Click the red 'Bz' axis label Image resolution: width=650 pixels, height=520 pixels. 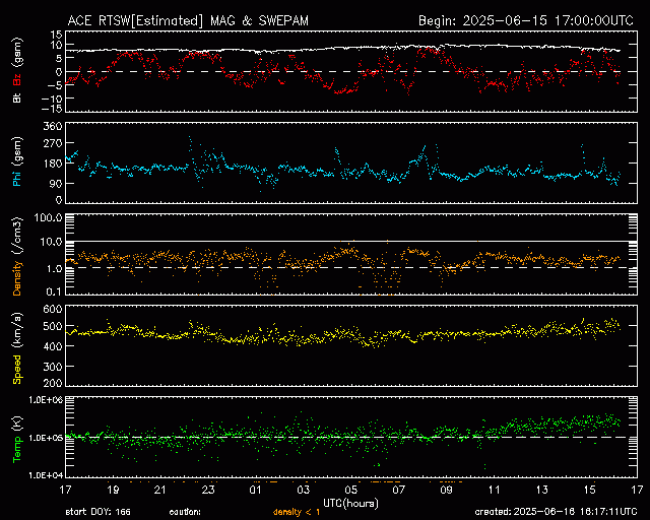coord(17,80)
